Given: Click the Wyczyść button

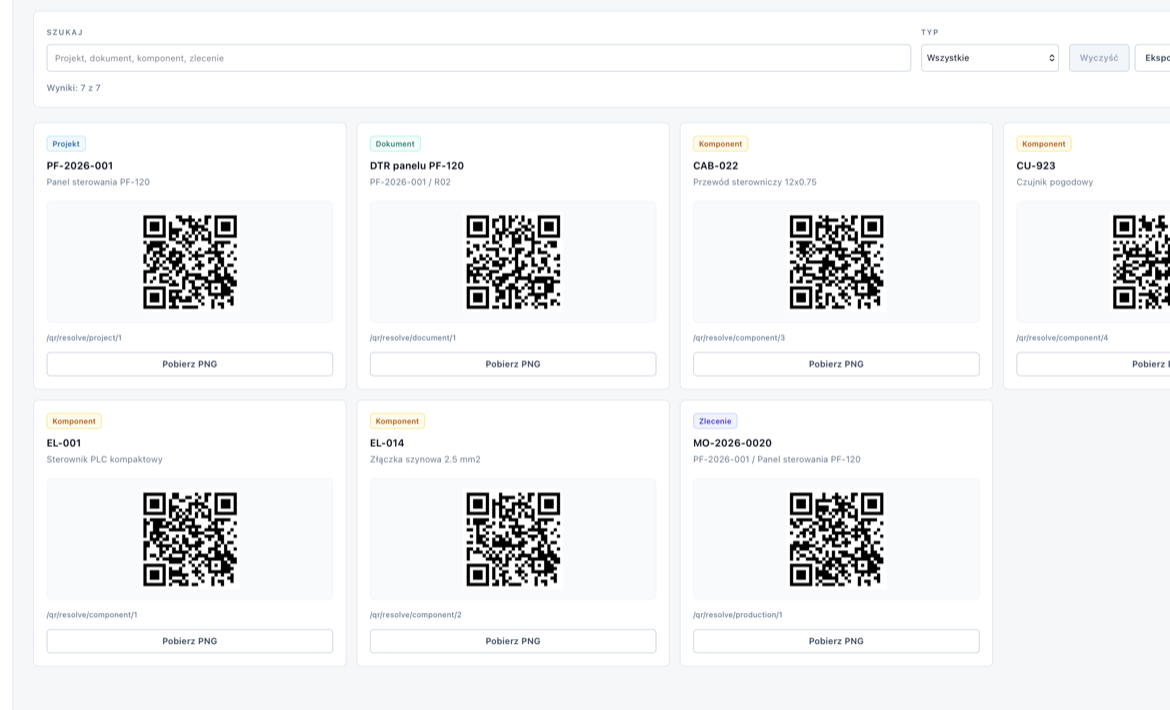Looking at the screenshot, I should [x=1099, y=58].
